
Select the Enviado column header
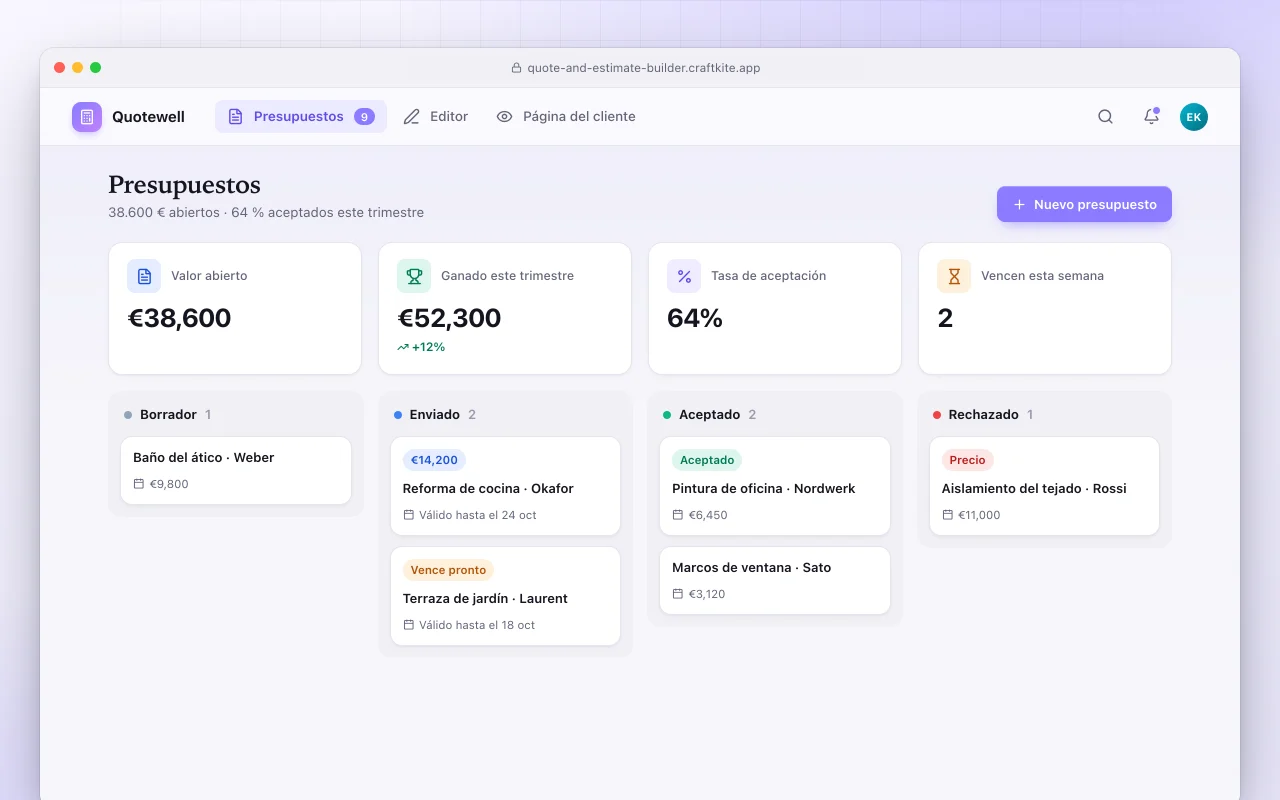435,415
